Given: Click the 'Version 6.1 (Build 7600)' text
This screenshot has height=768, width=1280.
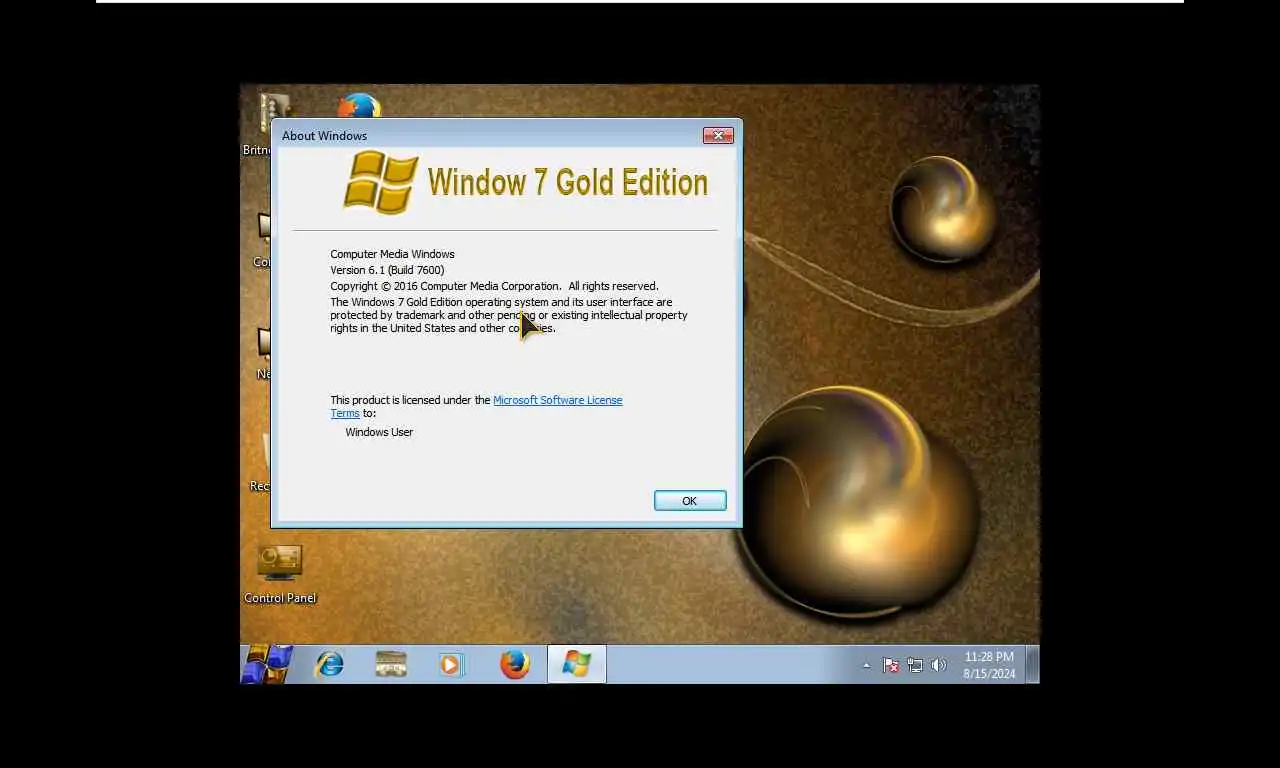Looking at the screenshot, I should (x=387, y=270).
